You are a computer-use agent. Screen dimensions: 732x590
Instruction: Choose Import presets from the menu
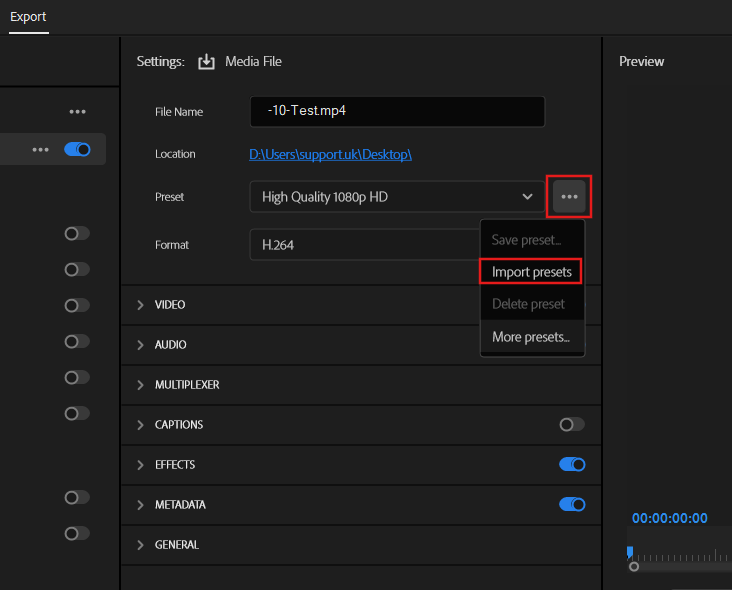[531, 271]
